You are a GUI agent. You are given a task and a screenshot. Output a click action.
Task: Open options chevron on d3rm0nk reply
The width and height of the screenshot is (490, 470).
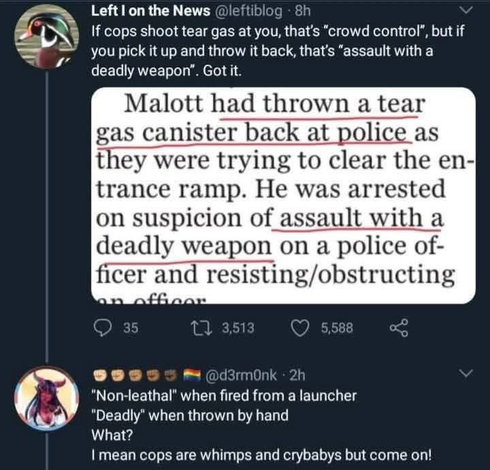466,373
